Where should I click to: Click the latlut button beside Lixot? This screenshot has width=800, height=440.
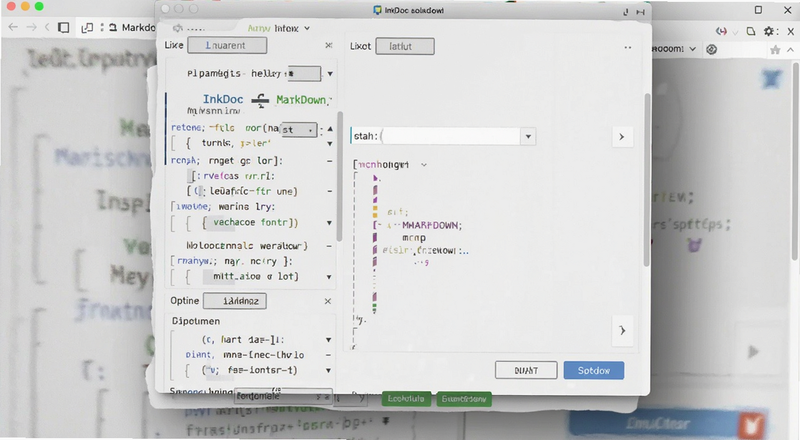(x=405, y=46)
